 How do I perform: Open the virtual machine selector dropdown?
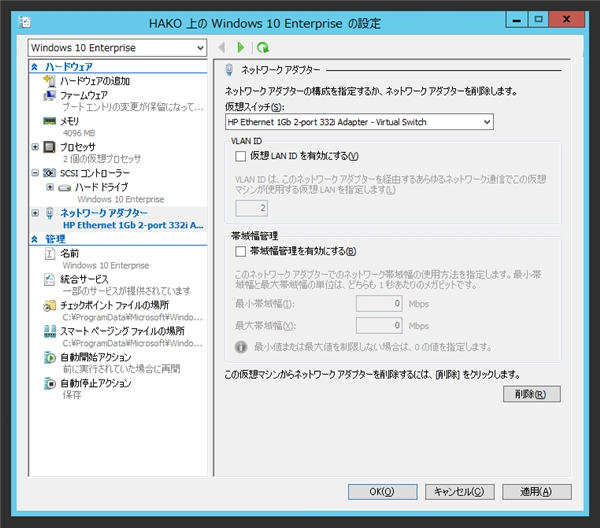[117, 48]
